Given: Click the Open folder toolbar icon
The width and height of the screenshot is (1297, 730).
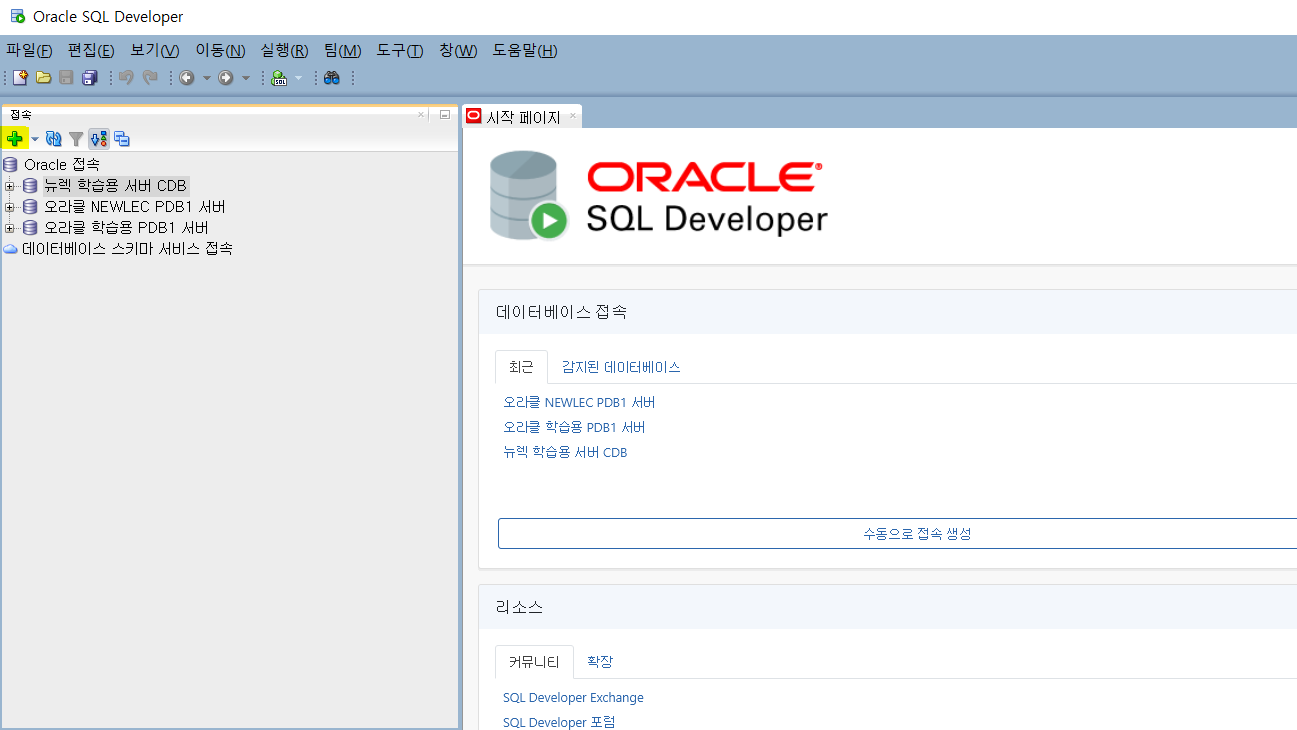Looking at the screenshot, I should [43, 77].
